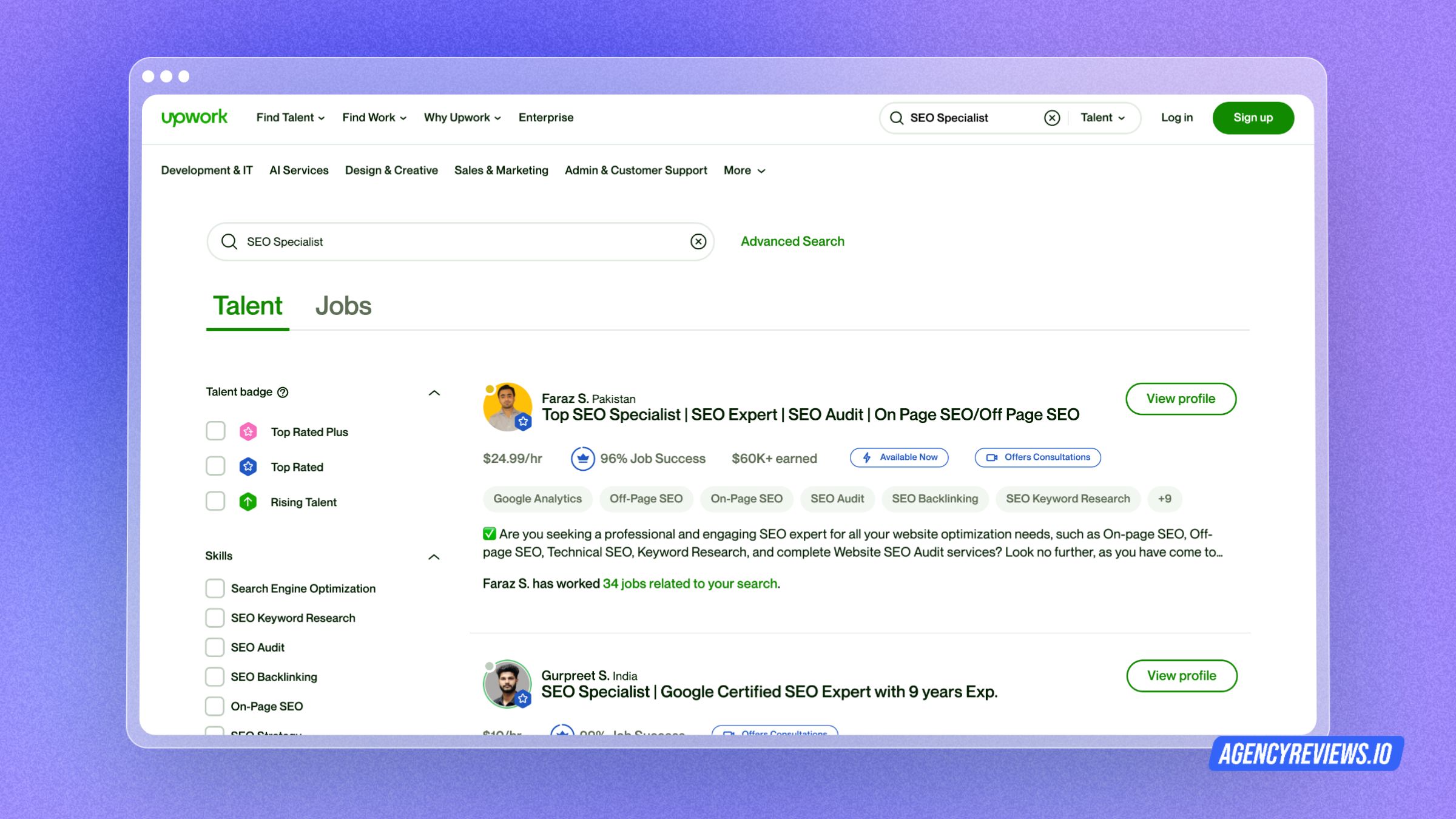Image resolution: width=1456 pixels, height=819 pixels.
Task: Open the Sales & Marketing category
Action: pyautogui.click(x=501, y=170)
